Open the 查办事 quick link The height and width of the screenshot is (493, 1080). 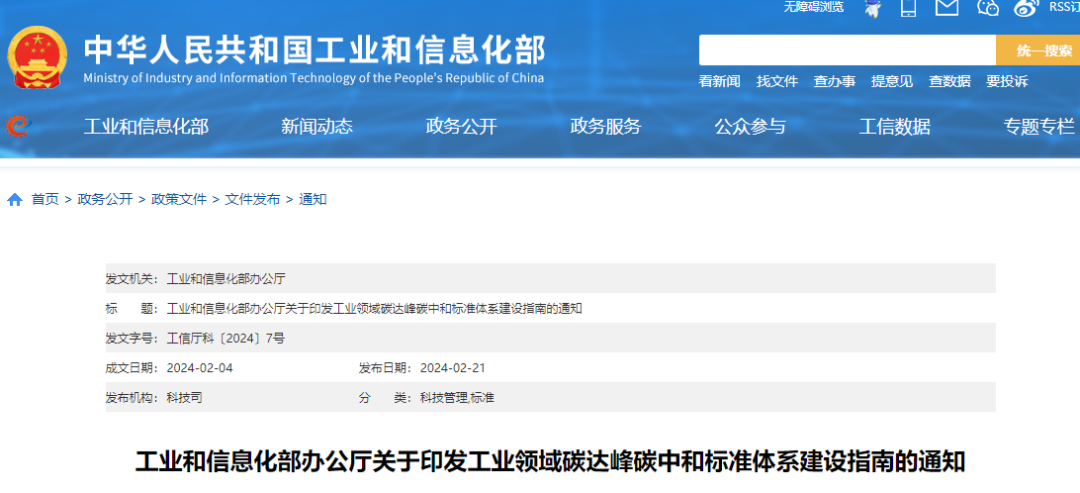834,81
